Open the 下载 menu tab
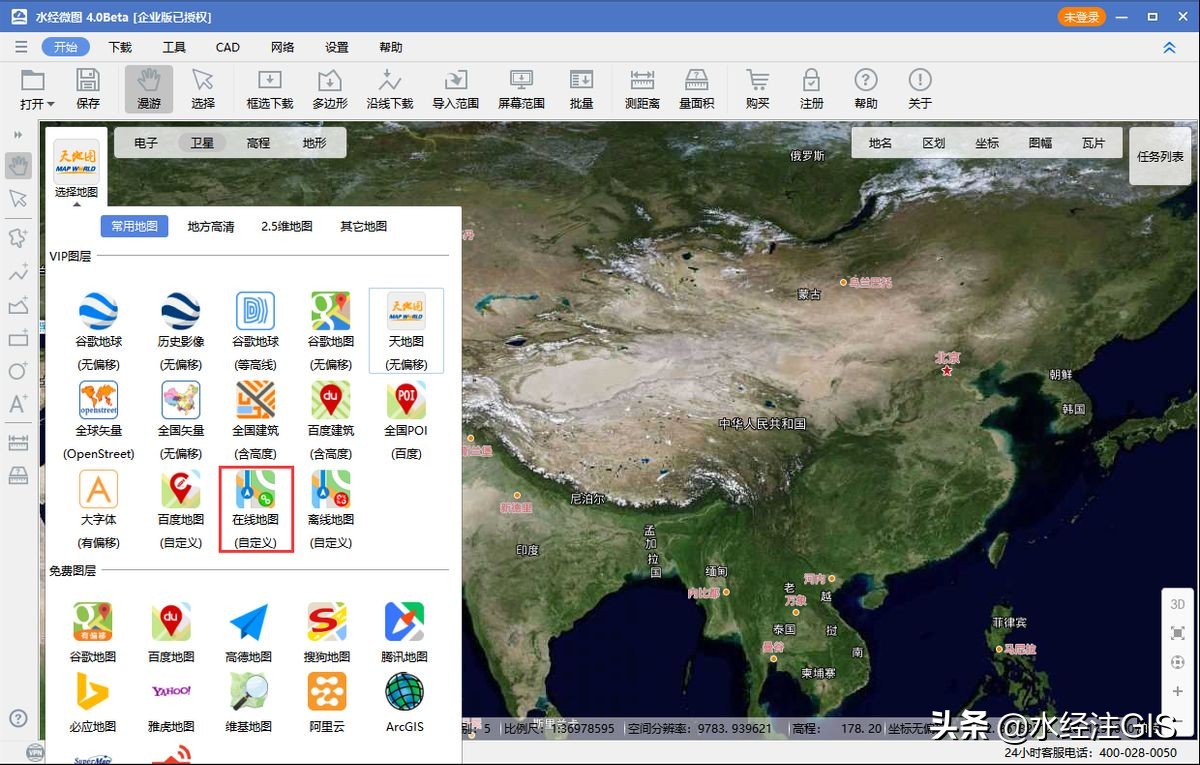Viewport: 1200px width, 765px height. pyautogui.click(x=120, y=47)
